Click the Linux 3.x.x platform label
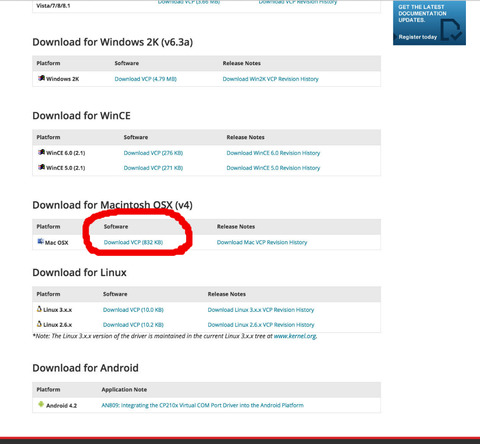Viewport: 480px width, 444px height. pos(58,310)
